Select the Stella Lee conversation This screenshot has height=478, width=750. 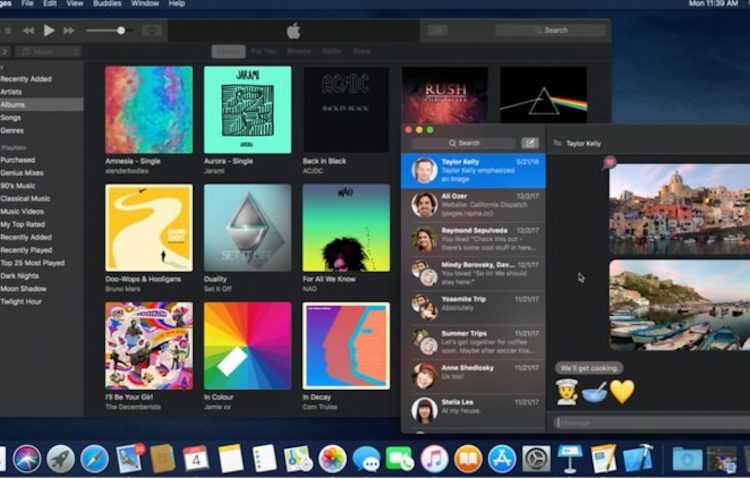click(x=473, y=411)
